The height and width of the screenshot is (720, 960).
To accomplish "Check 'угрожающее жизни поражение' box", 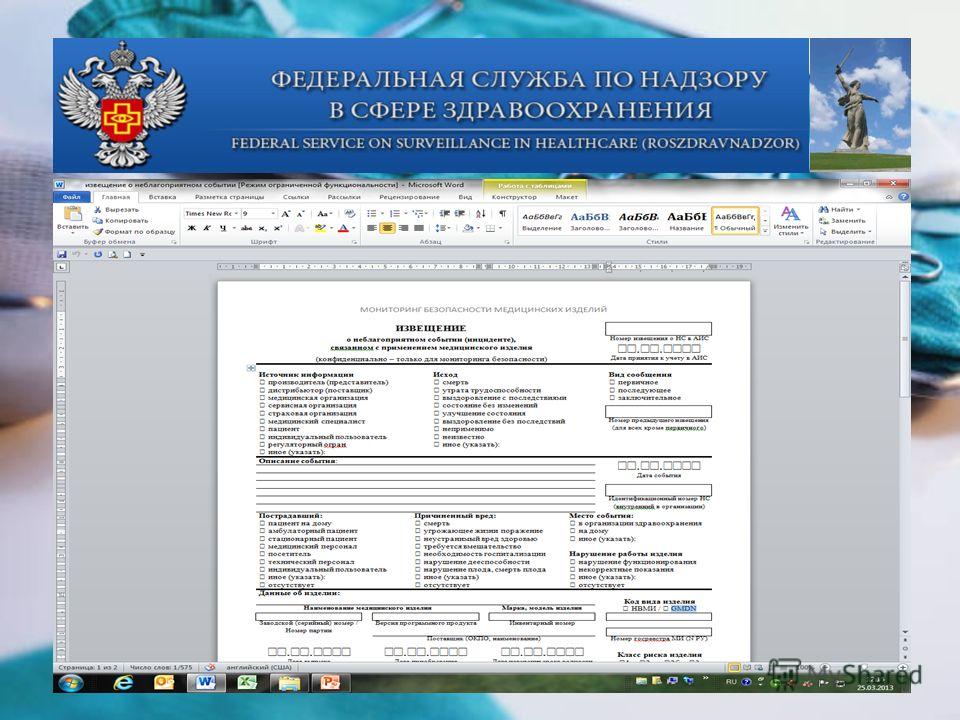I will pos(418,531).
